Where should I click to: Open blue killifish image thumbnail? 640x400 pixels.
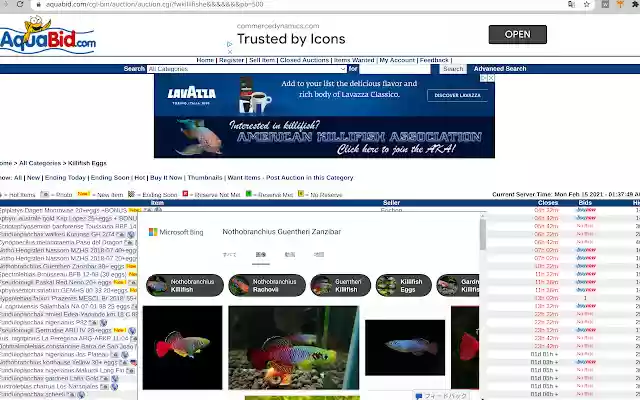[x=405, y=348]
